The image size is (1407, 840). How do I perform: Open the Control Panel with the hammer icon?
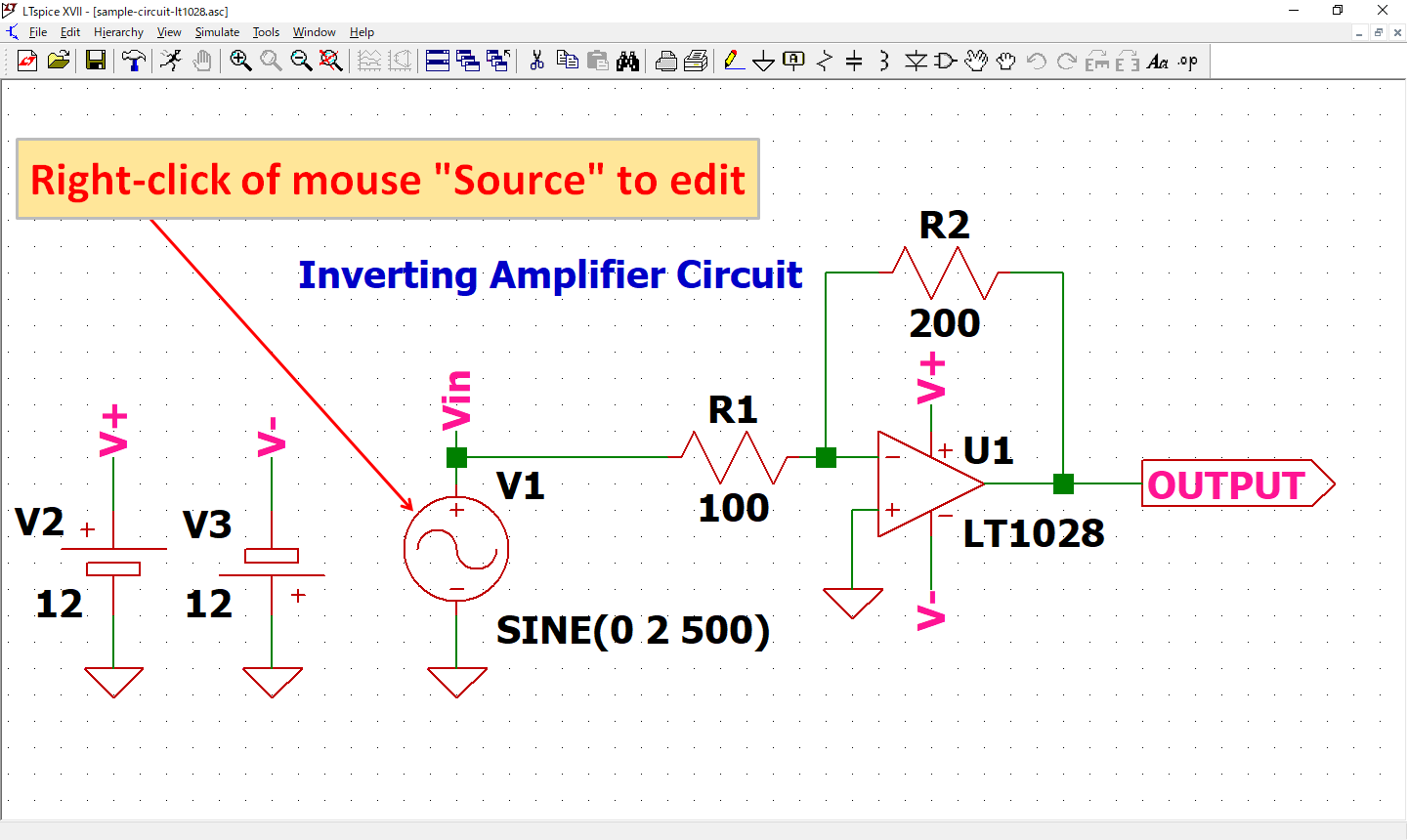point(134,61)
